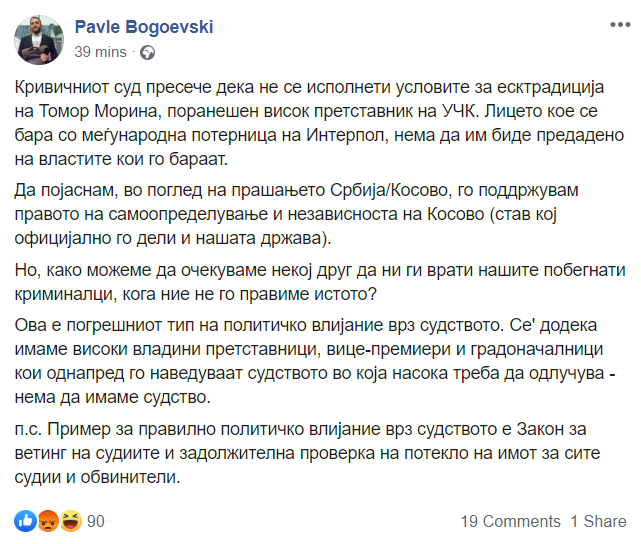Image resolution: width=641 pixels, height=544 pixels.
Task: Click the name Томор Морина in the post
Action: coord(98,112)
